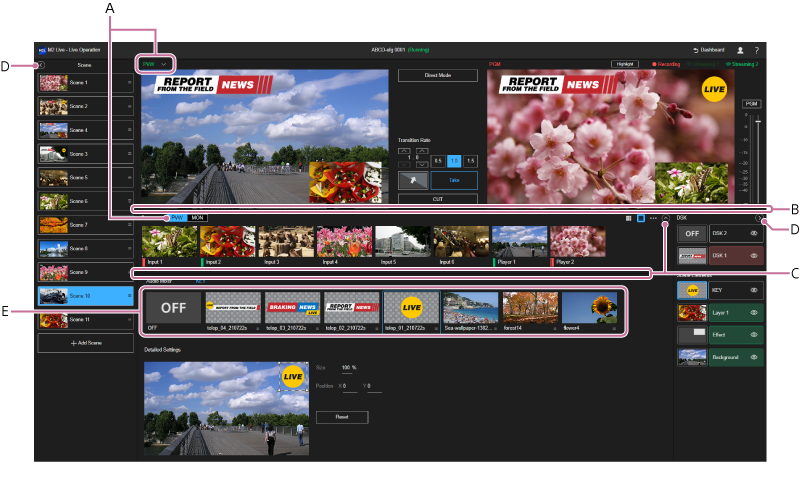800x480 pixels.
Task: Click the Add Scene button
Action: point(85,342)
